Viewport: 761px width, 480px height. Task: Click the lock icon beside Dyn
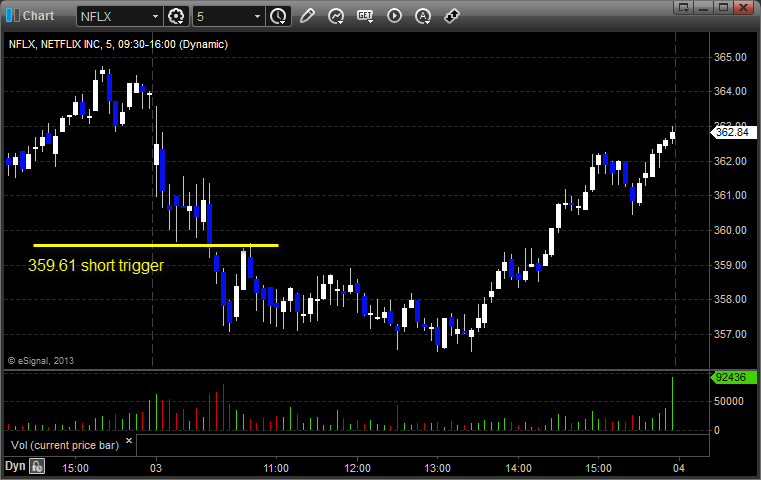pos(37,466)
